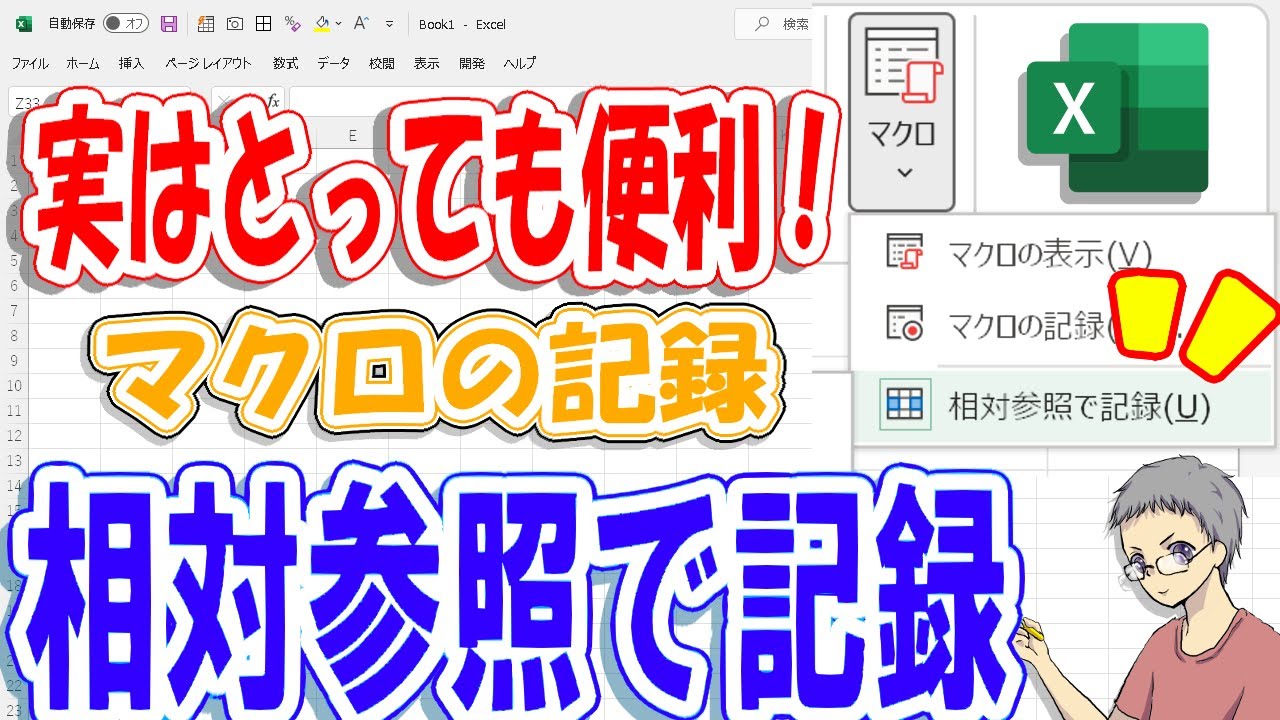Click the camera icon in quick access toolbar
This screenshot has width=1280, height=720.
pyautogui.click(x=234, y=24)
